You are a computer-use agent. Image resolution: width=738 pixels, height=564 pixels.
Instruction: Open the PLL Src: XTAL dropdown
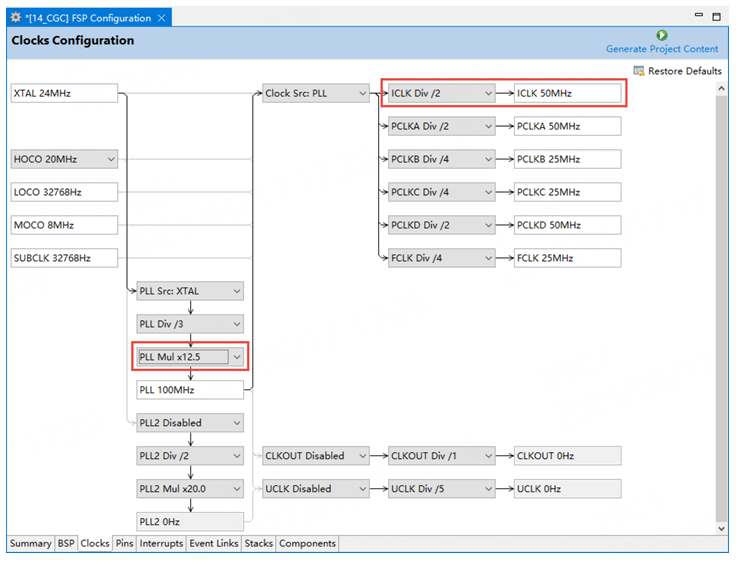[x=190, y=291]
